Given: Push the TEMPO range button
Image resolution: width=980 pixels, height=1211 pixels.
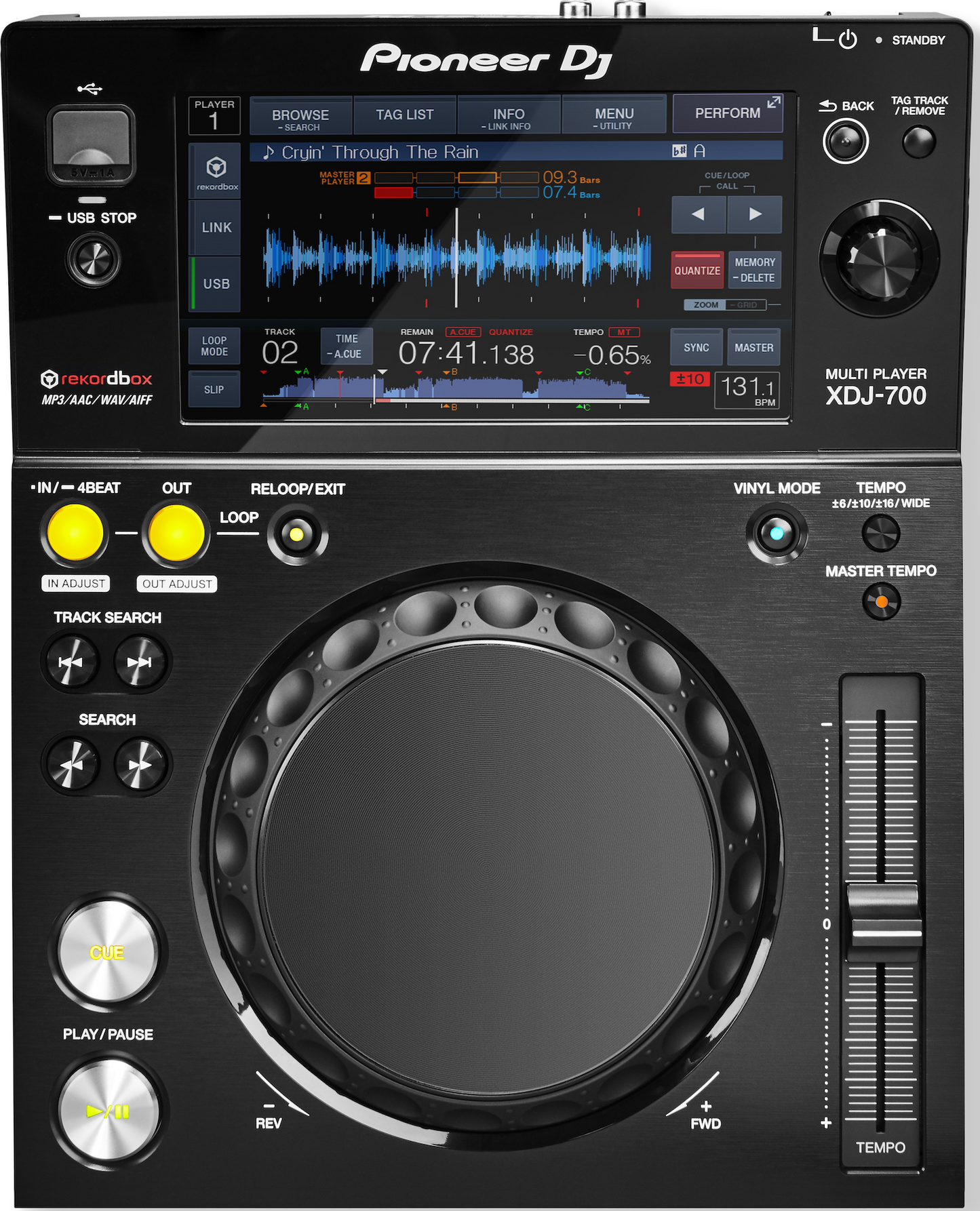Looking at the screenshot, I should [880, 533].
